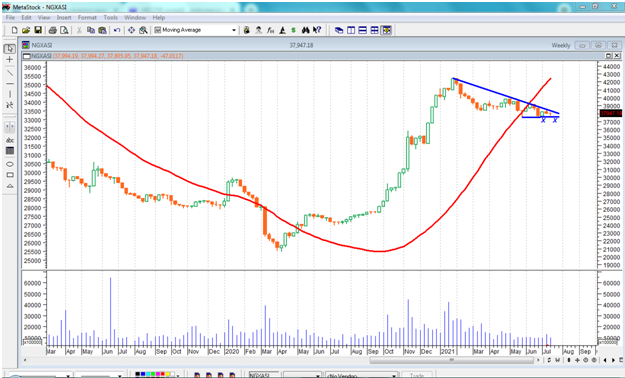Open a file with the folder icon

(x=26, y=30)
